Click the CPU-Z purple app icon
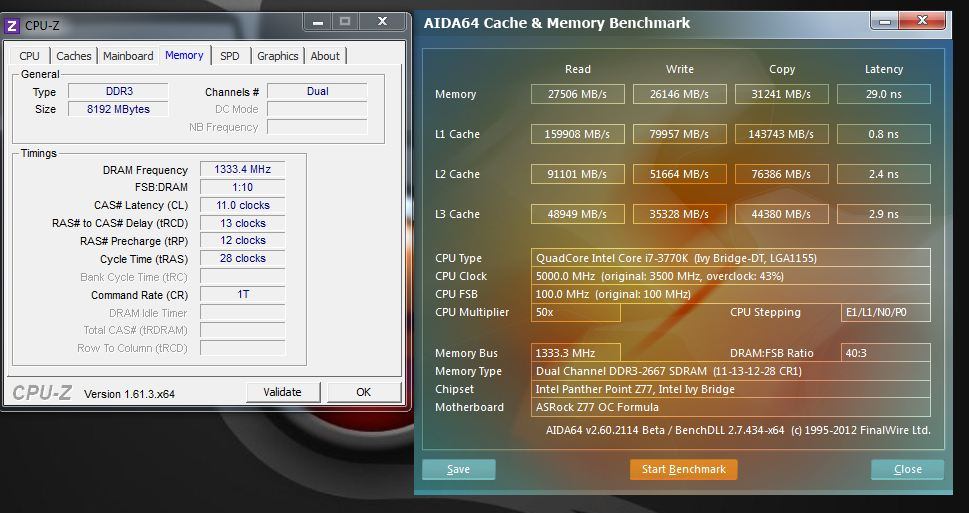 tap(12, 26)
